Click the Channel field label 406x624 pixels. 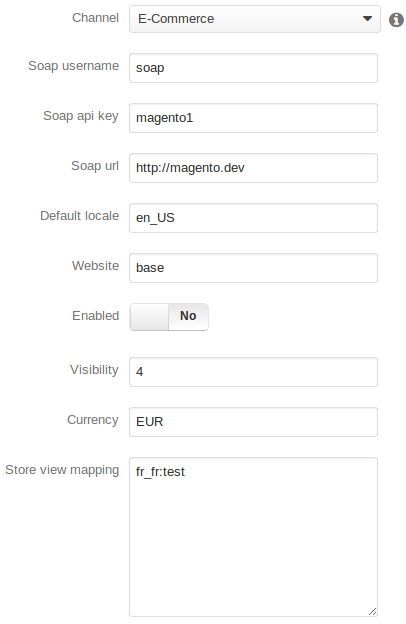point(95,18)
